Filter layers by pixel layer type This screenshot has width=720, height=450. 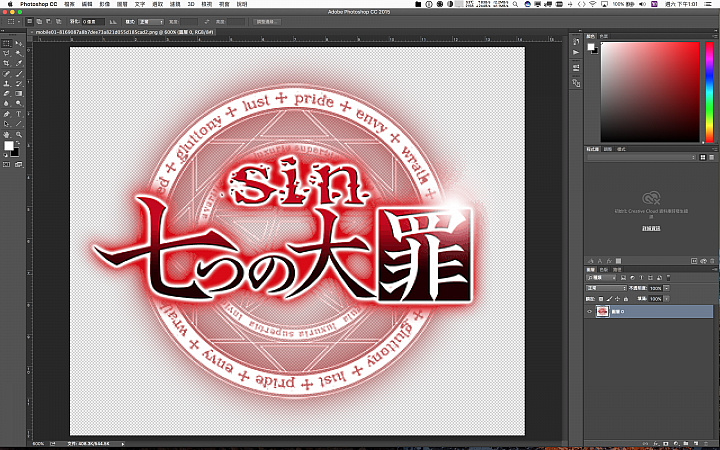click(624, 278)
